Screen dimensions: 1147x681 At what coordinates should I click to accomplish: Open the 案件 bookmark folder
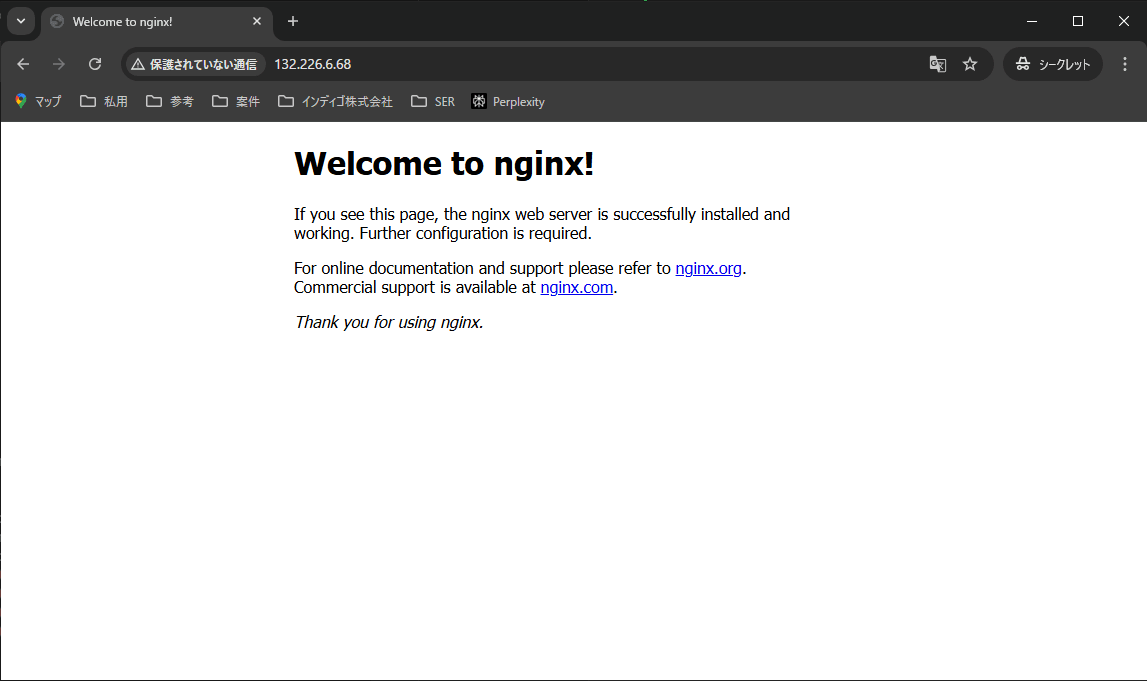pos(236,102)
